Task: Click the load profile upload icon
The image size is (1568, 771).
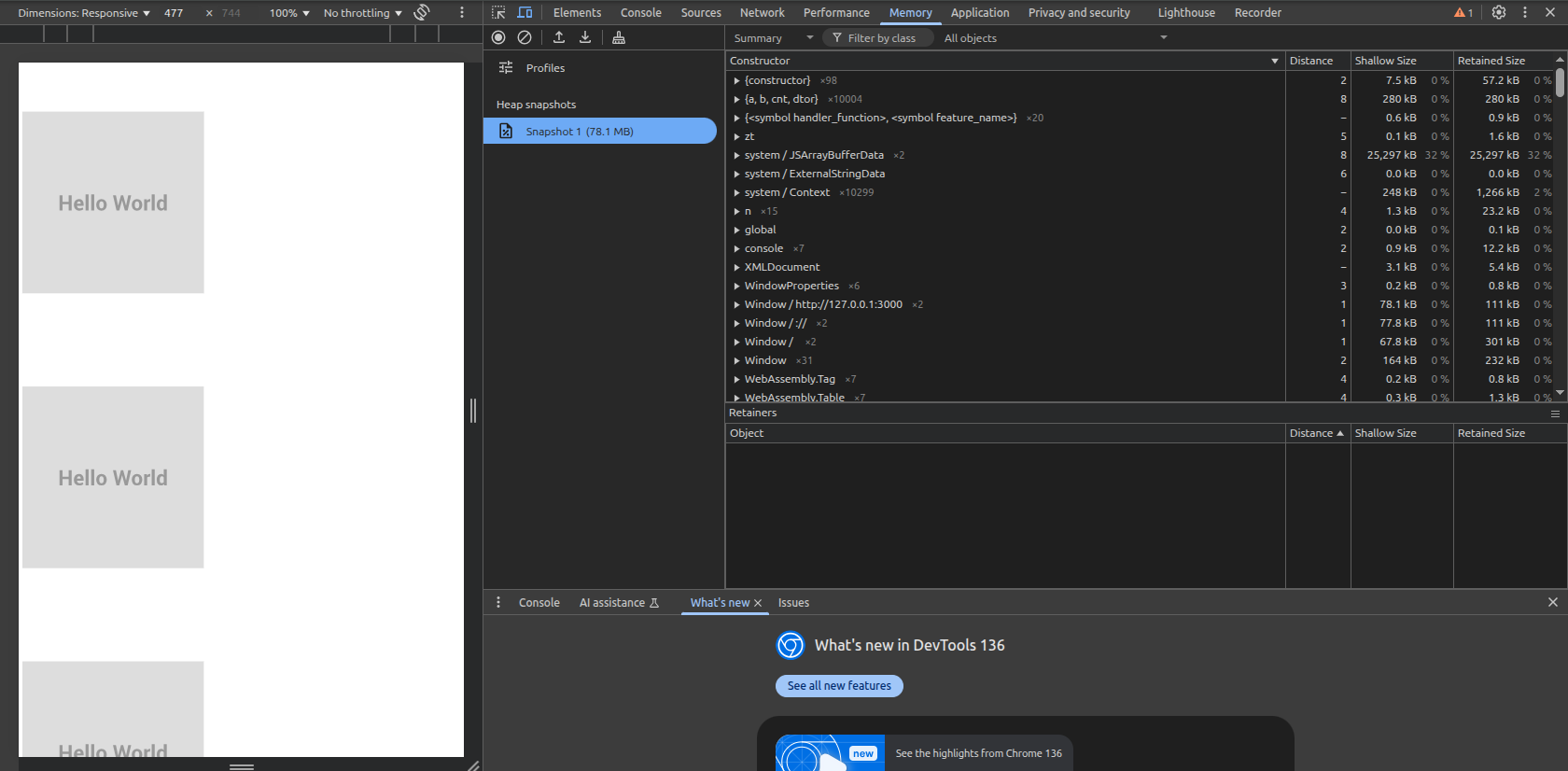Action: click(559, 37)
